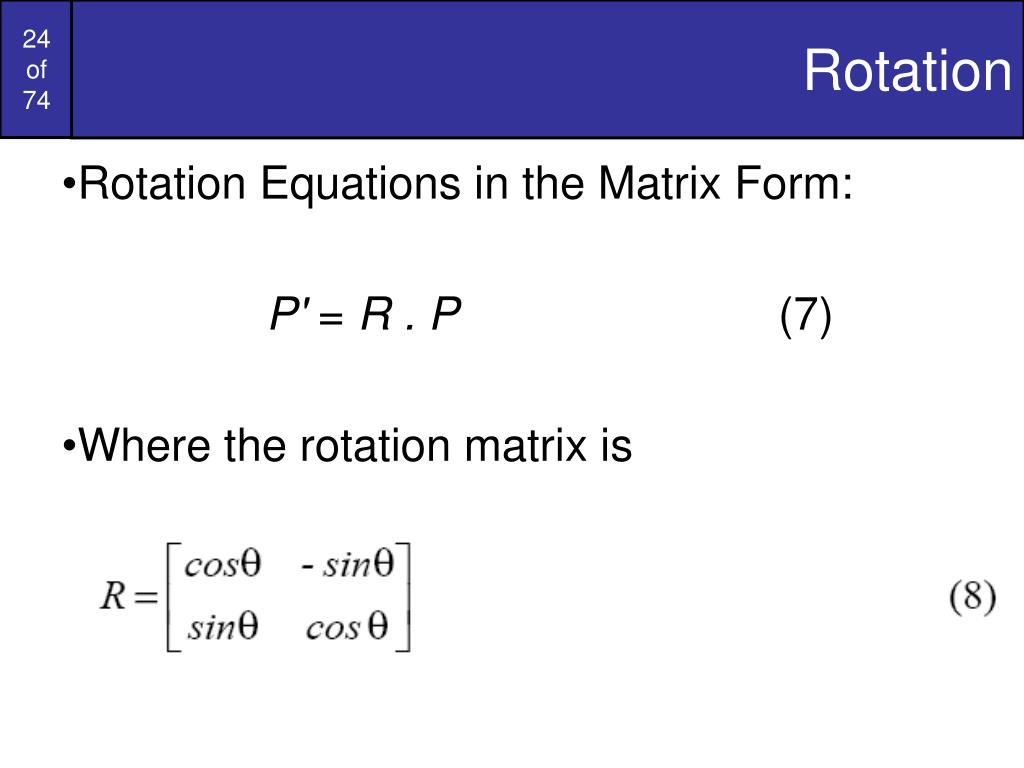Select 'Where the rotation matrix is' text
The height and width of the screenshot is (768, 1024).
(x=355, y=445)
